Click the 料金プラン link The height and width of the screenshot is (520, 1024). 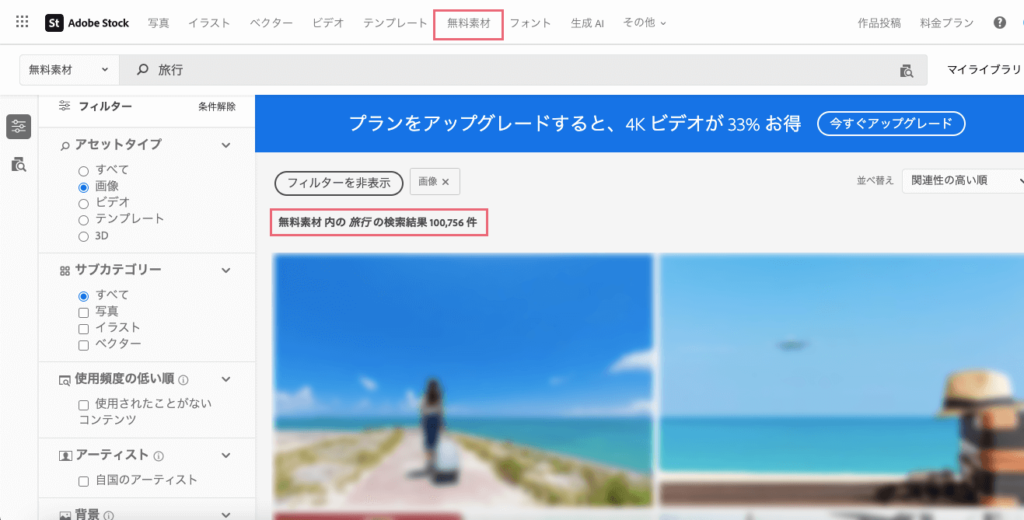(x=946, y=23)
